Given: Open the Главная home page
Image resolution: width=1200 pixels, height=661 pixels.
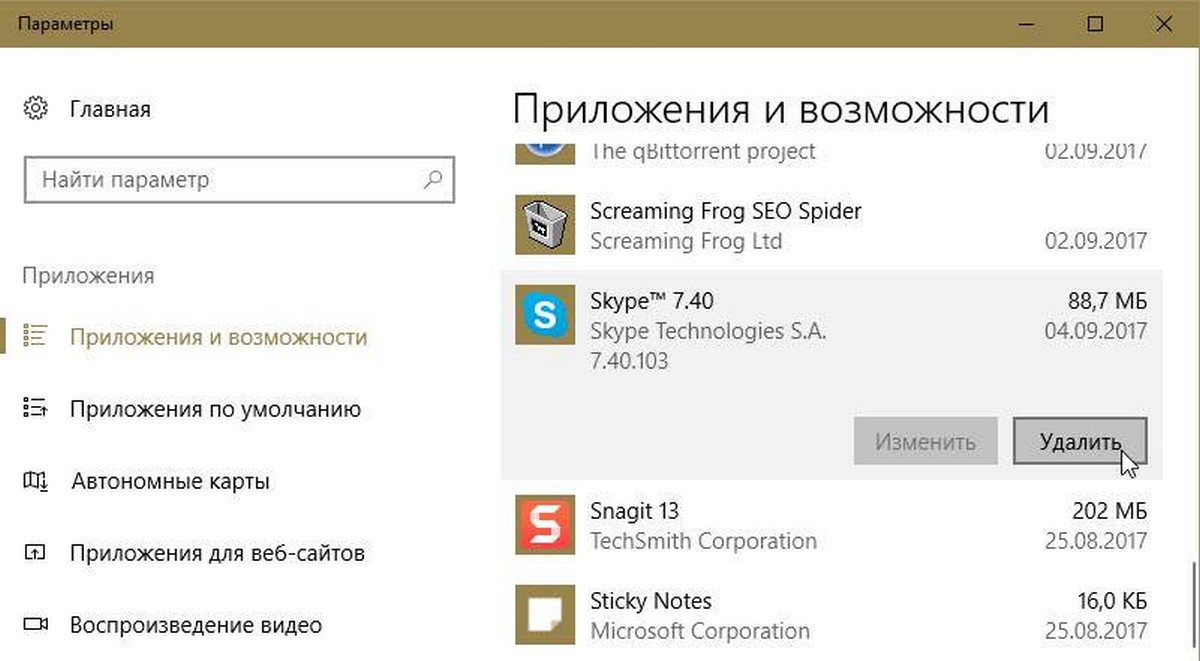Looking at the screenshot, I should click(x=110, y=108).
